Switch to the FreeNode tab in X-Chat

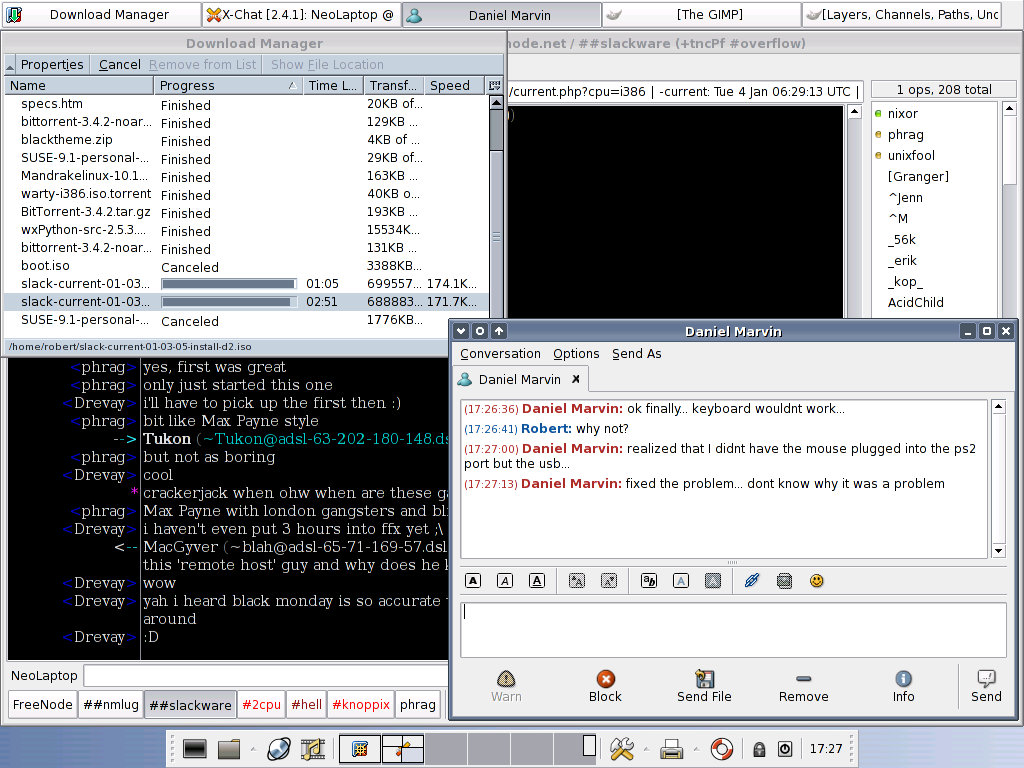click(42, 705)
